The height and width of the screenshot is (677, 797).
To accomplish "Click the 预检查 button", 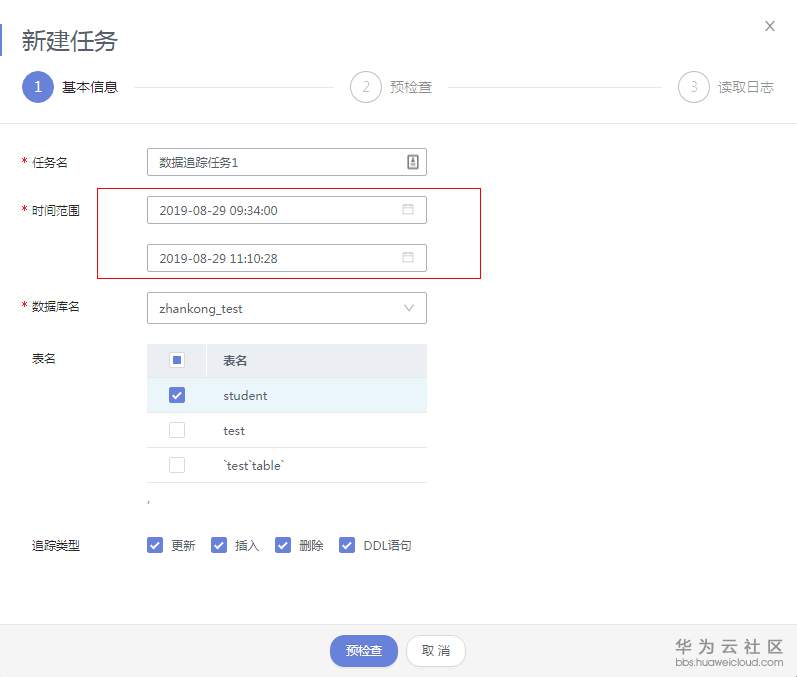I will (364, 651).
